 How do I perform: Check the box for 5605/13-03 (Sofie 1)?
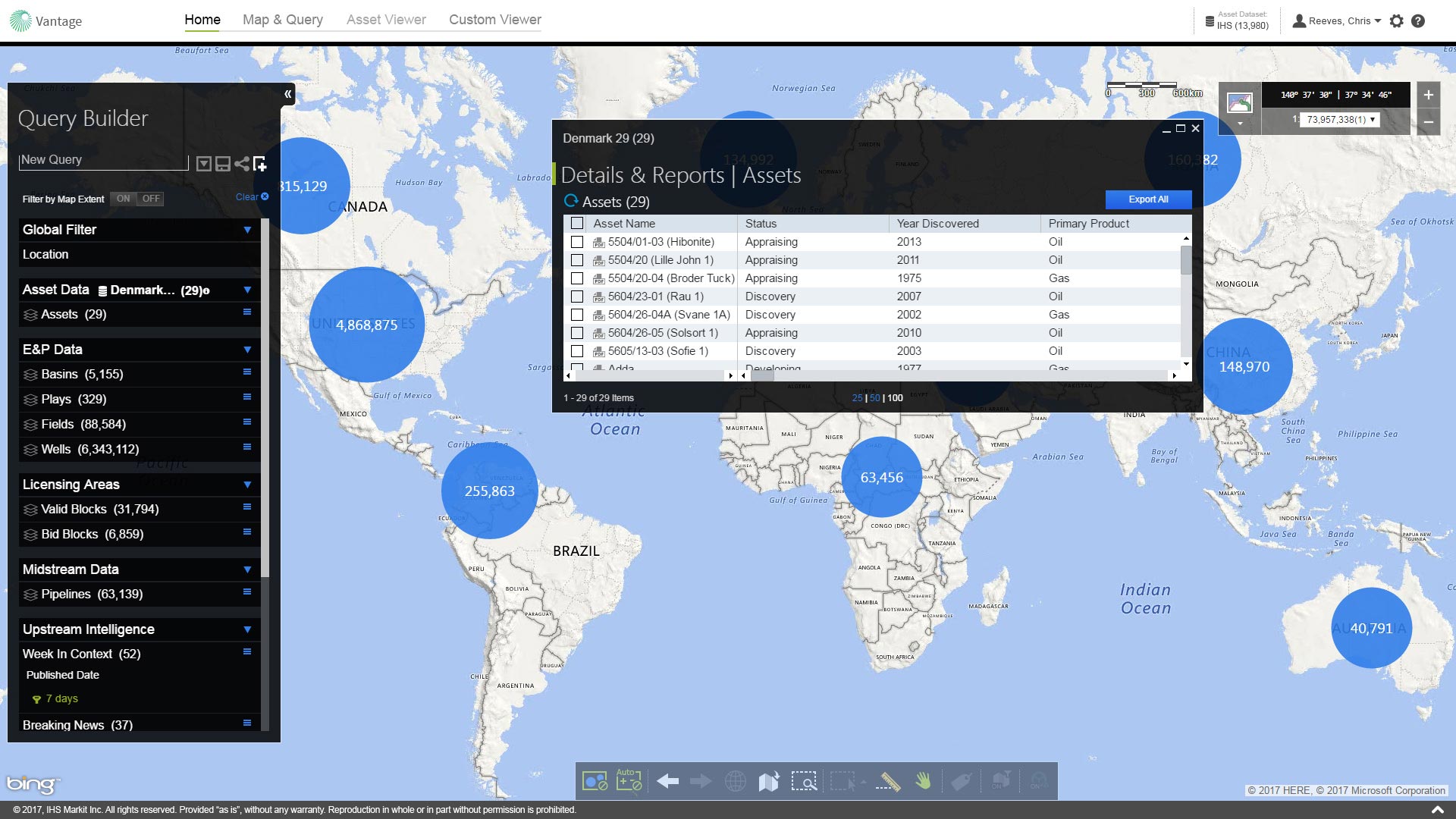click(x=577, y=351)
